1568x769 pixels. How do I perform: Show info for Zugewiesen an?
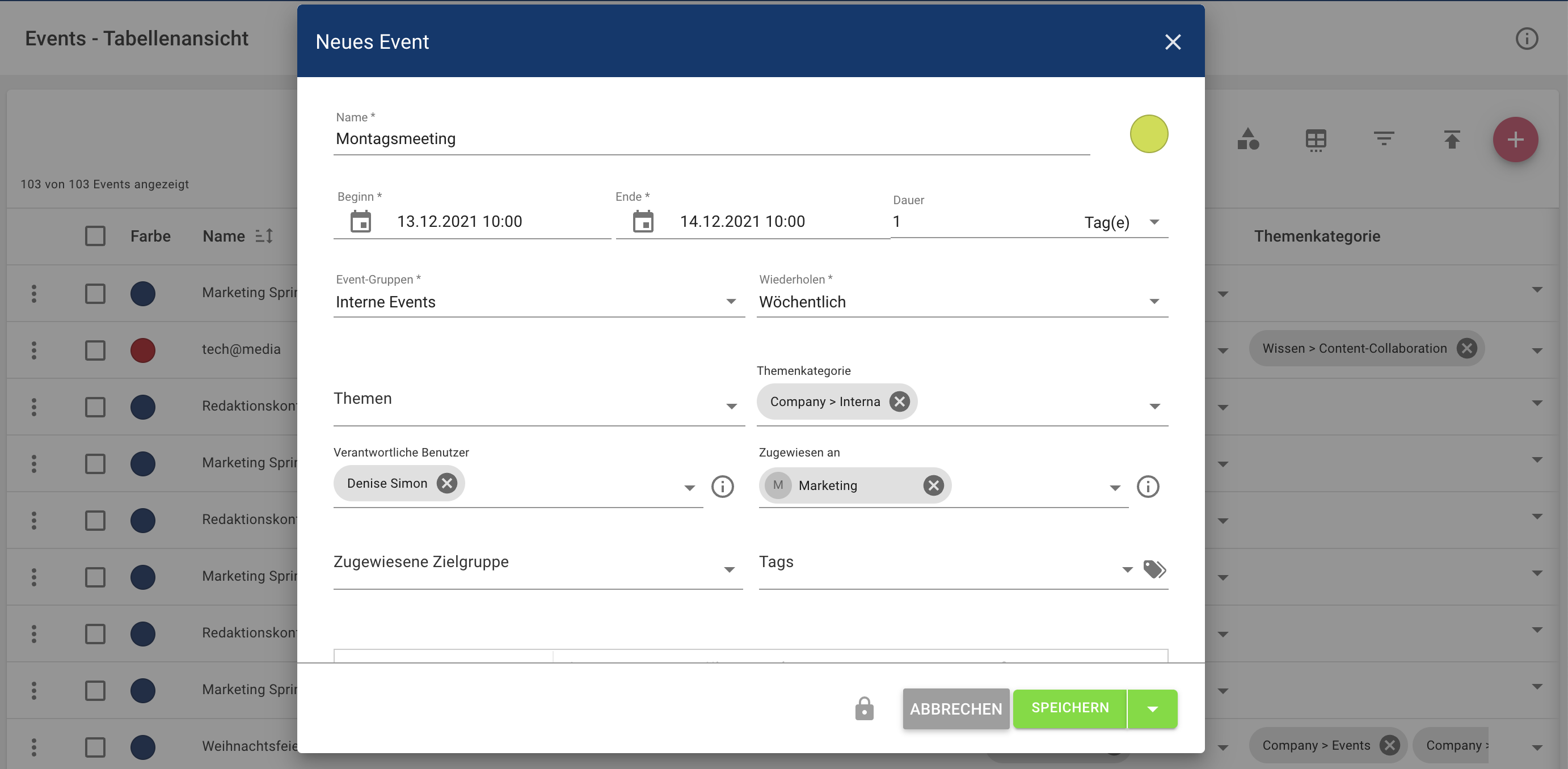pyautogui.click(x=1148, y=487)
